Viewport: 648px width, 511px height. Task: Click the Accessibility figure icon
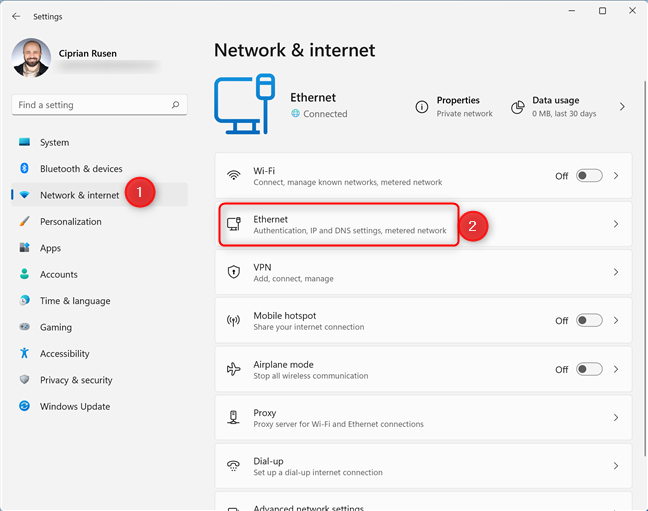pos(24,353)
